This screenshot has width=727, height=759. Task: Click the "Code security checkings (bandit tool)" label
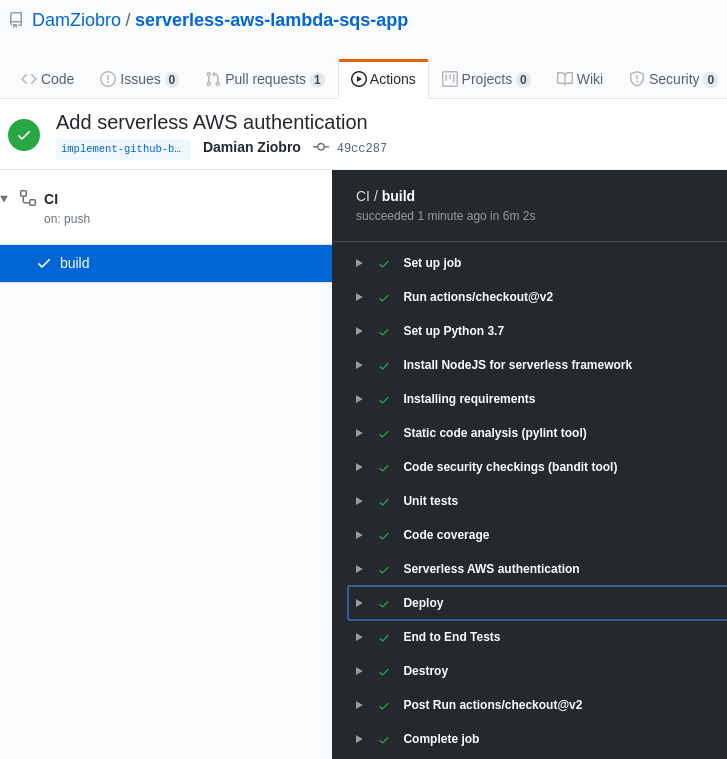pyautogui.click(x=510, y=467)
